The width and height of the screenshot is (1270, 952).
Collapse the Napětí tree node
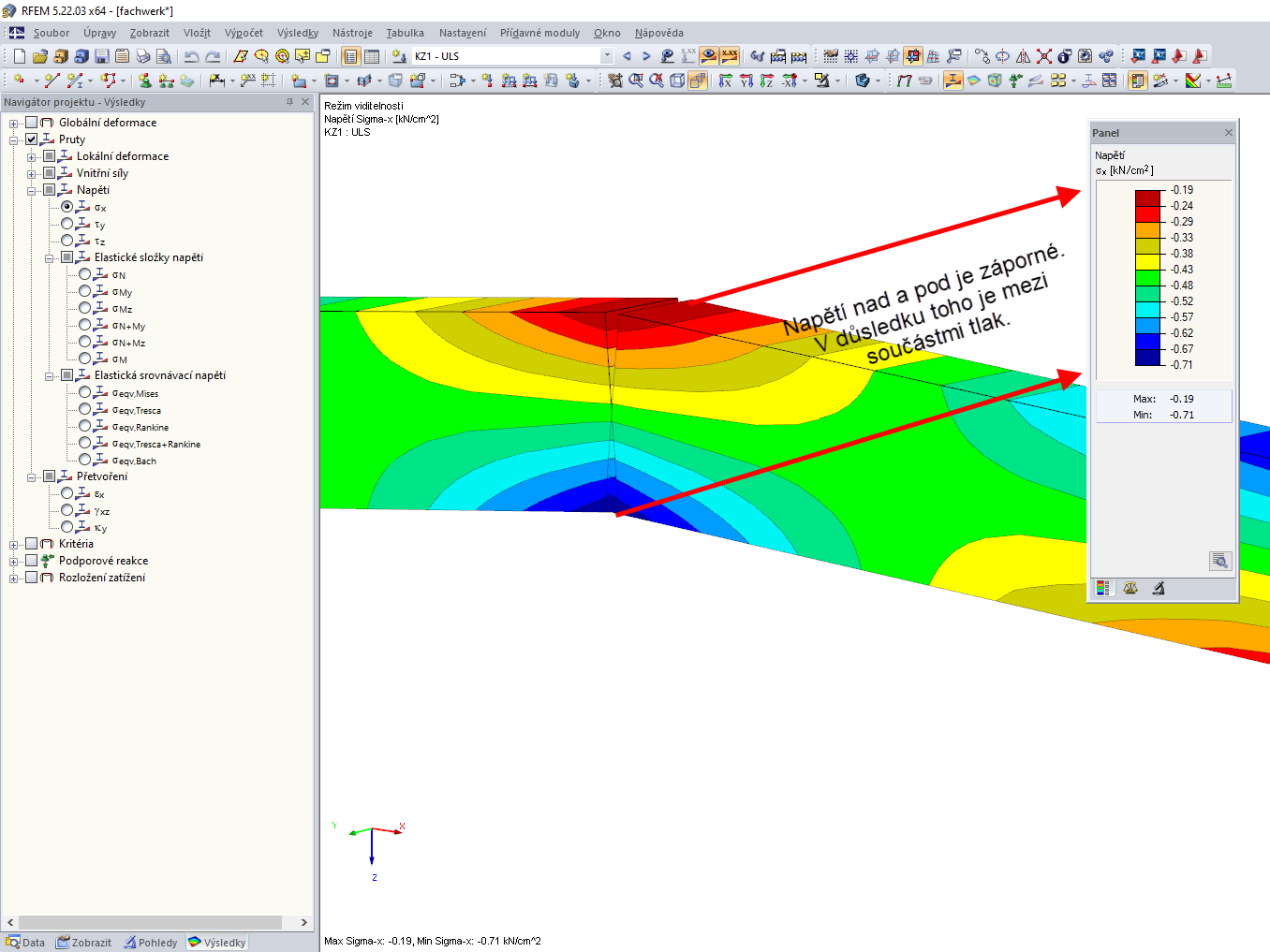(x=32, y=191)
